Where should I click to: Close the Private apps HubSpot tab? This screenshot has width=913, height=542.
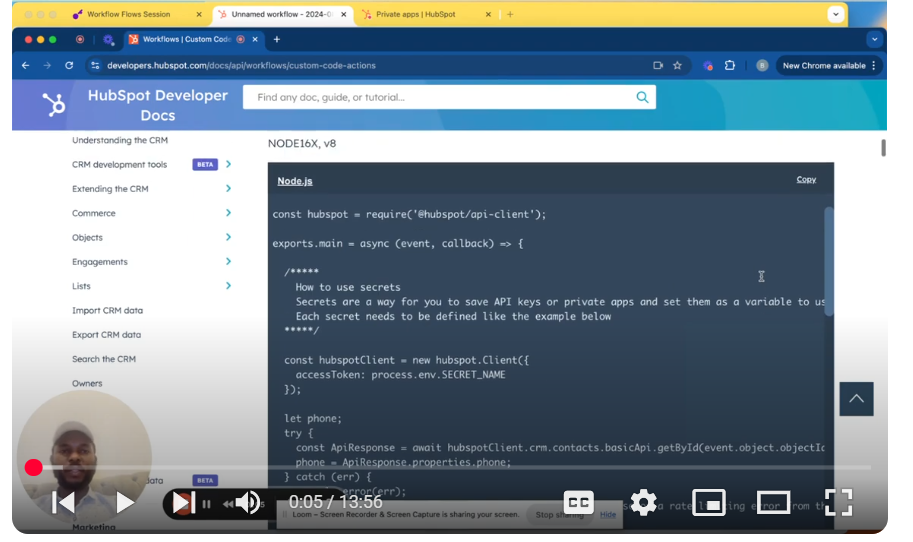pos(488,15)
